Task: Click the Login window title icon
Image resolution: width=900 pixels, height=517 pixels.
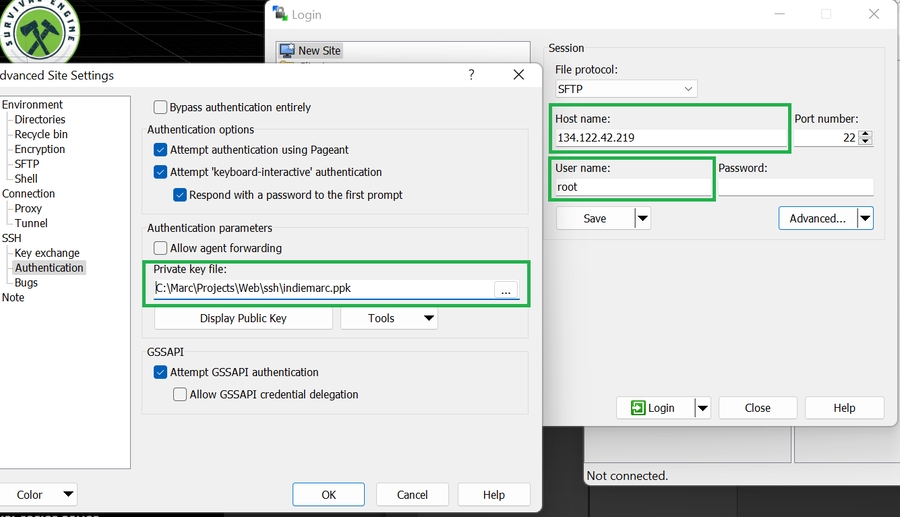Action: 281,14
